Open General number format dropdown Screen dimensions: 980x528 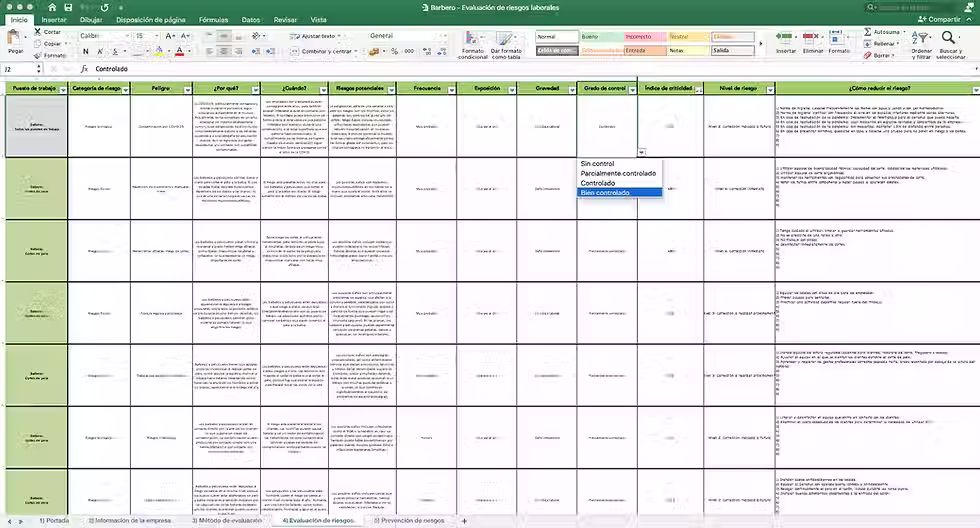tap(444, 36)
